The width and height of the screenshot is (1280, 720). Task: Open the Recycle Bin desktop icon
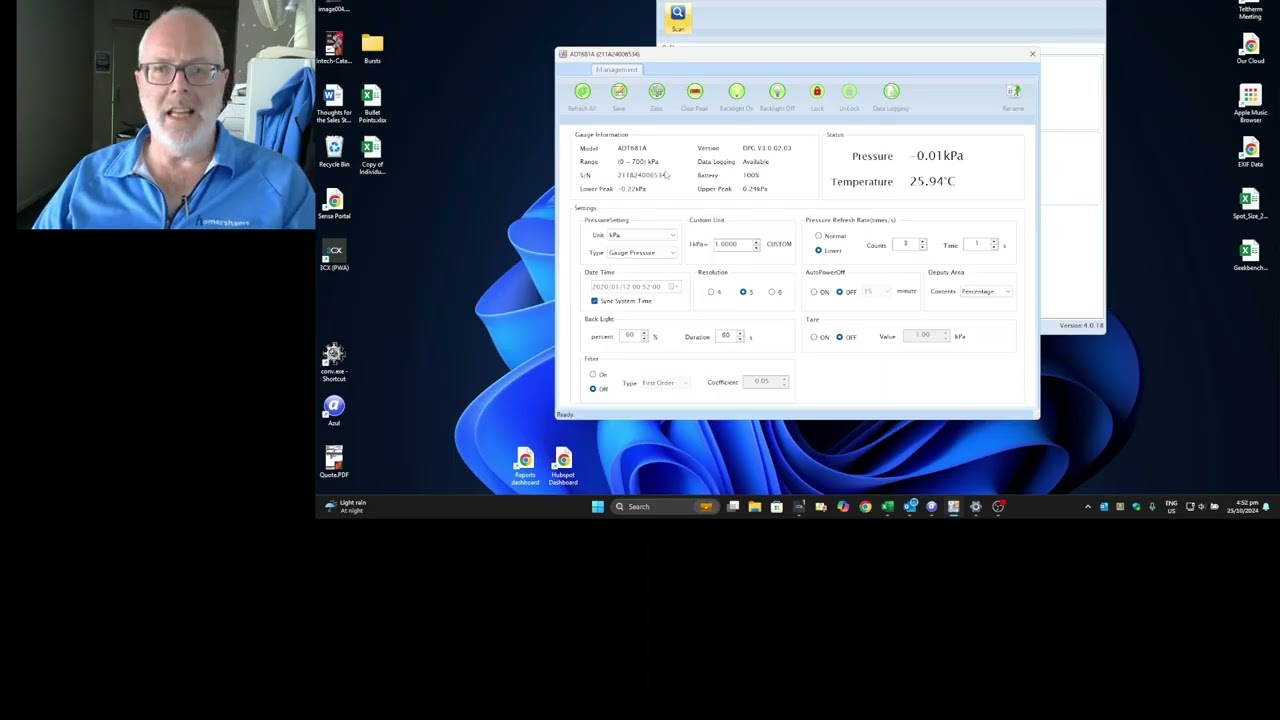[334, 152]
